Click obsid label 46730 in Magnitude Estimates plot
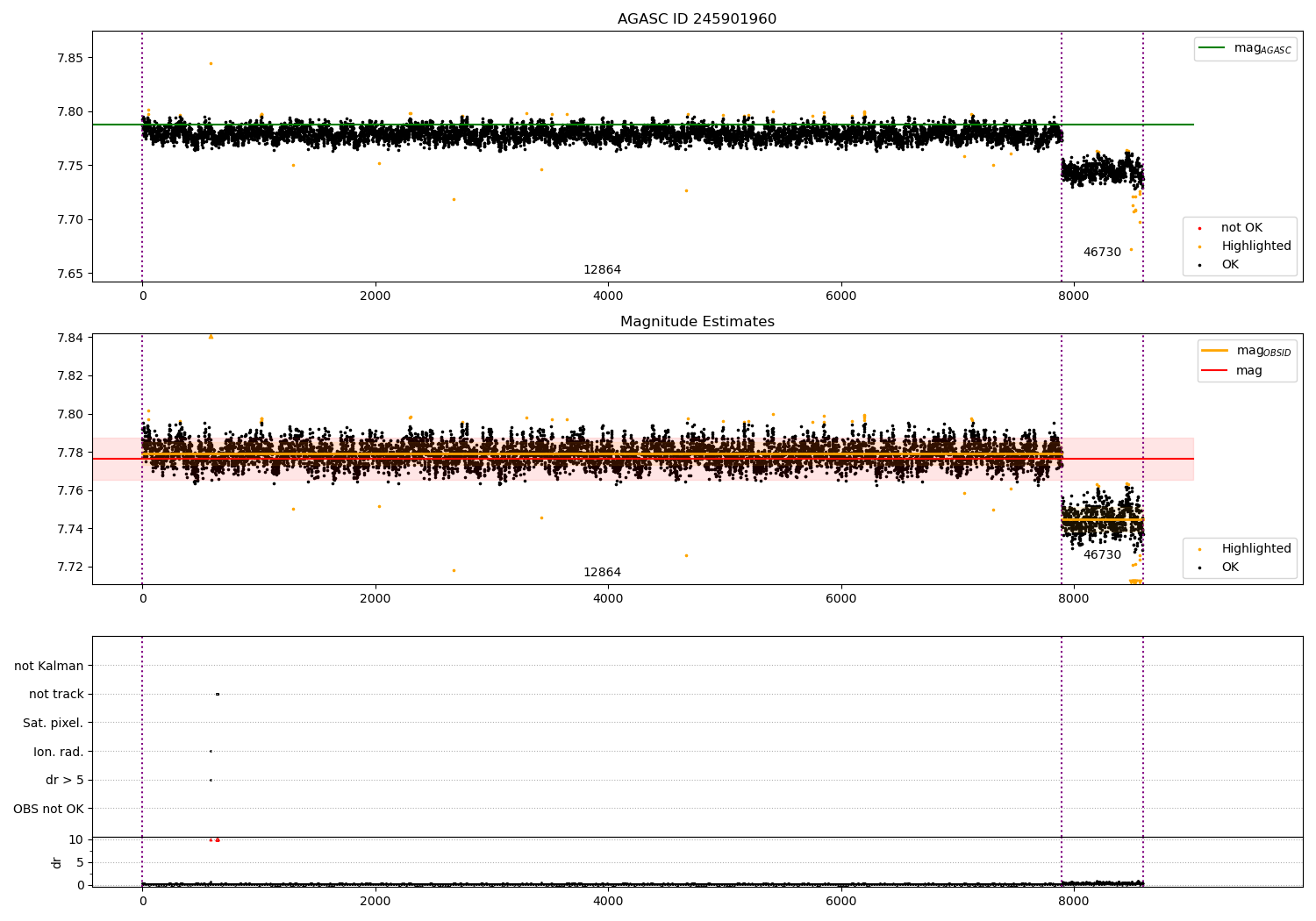The width and height of the screenshot is (1316, 921). tap(1102, 555)
